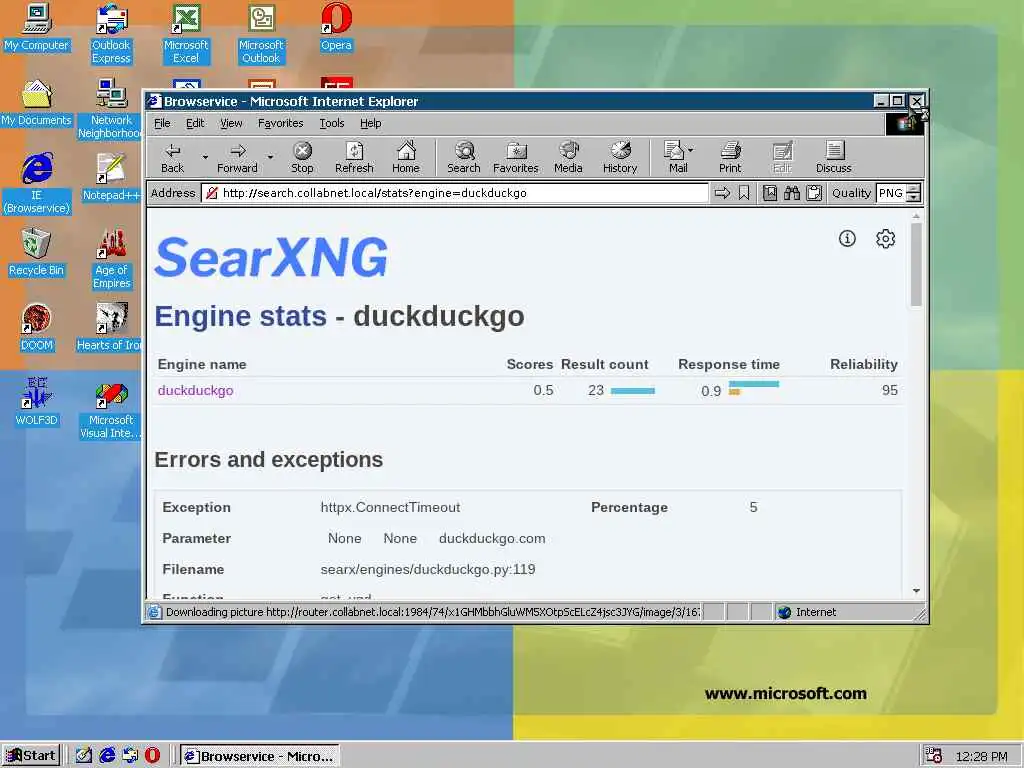
Task: Open the Media toolbar icon
Action: 568,158
